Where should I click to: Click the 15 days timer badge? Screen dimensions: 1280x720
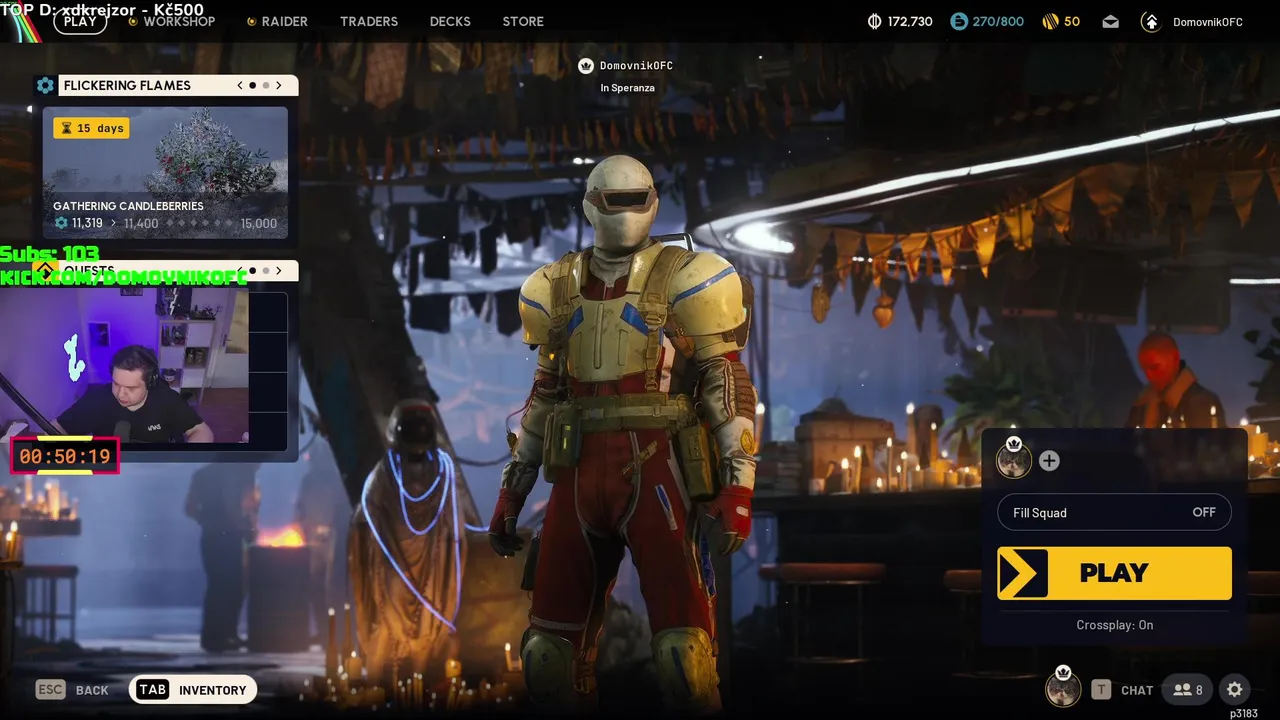(91, 128)
